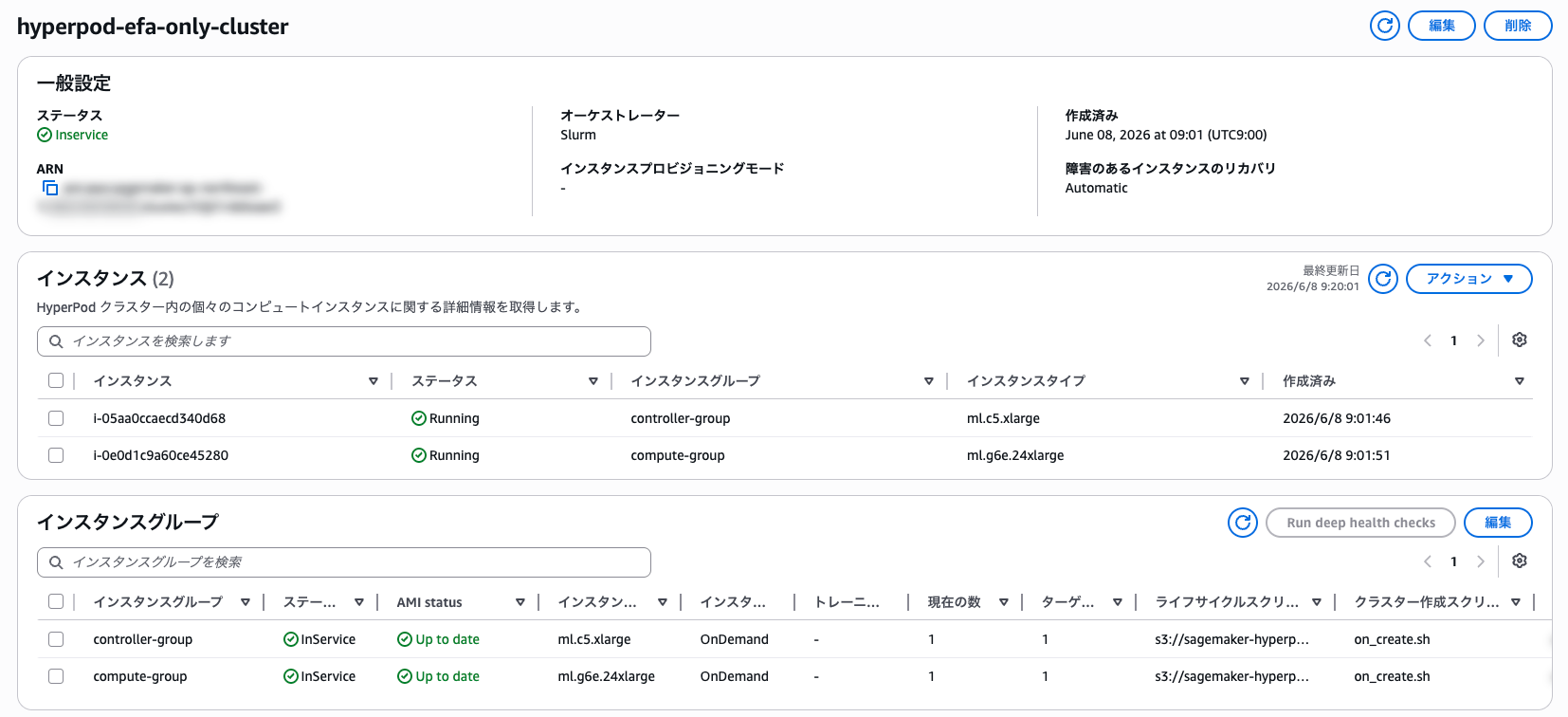Sort groups by 現在の数 column
The height and width of the screenshot is (717, 1568).
1003,602
